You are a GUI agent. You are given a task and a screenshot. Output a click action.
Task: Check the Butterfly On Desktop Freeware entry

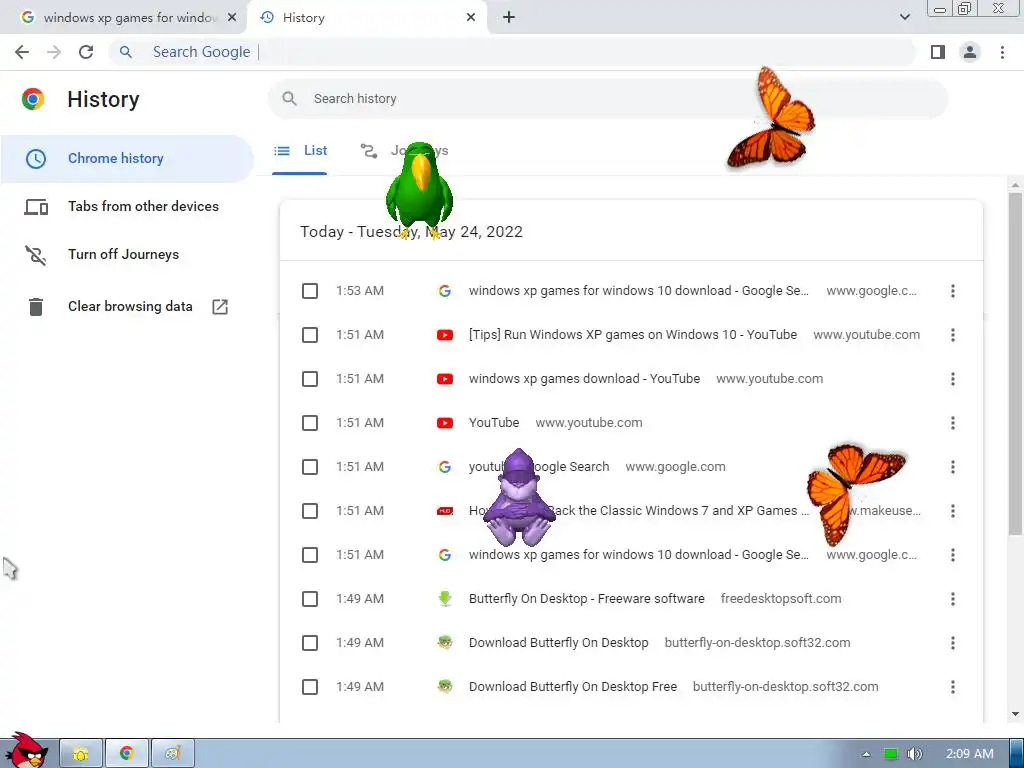(x=310, y=599)
